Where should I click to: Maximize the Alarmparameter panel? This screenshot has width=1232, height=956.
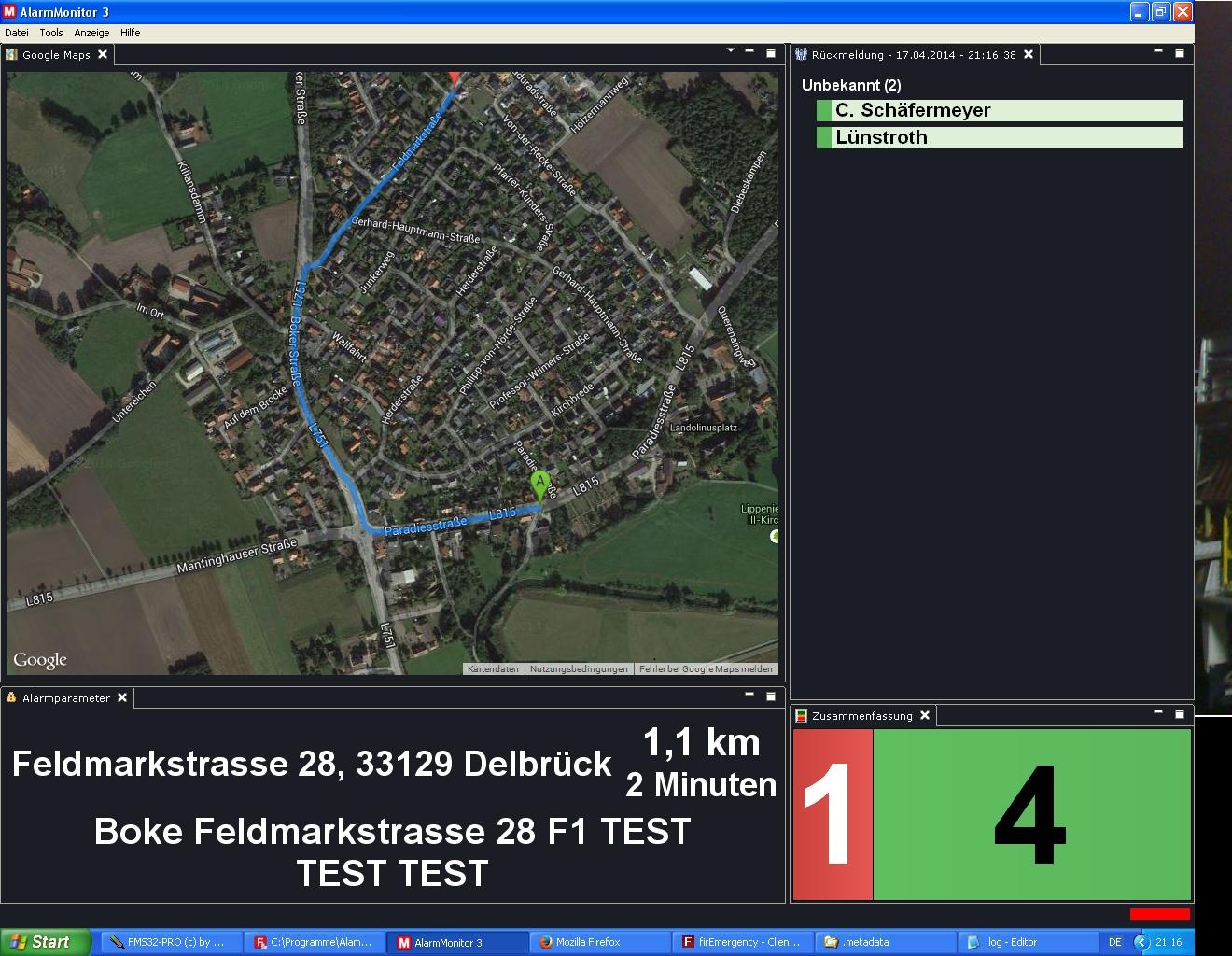771,696
